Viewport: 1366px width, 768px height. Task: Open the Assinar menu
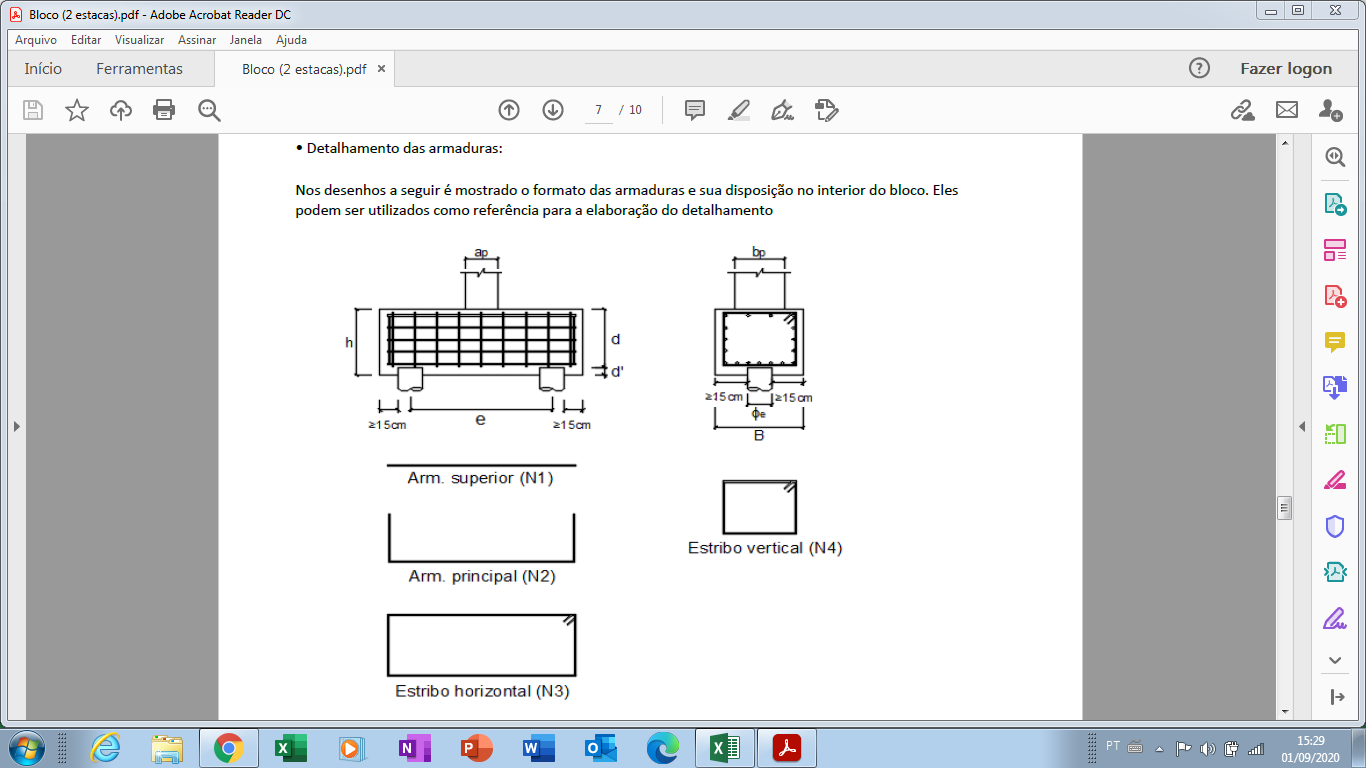click(197, 40)
